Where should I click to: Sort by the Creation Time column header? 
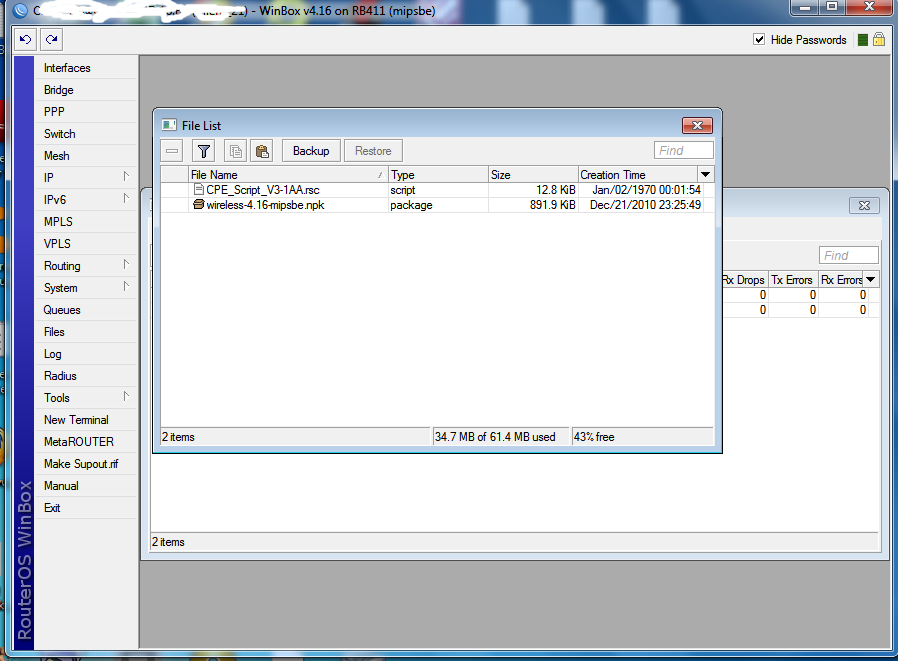tap(638, 175)
